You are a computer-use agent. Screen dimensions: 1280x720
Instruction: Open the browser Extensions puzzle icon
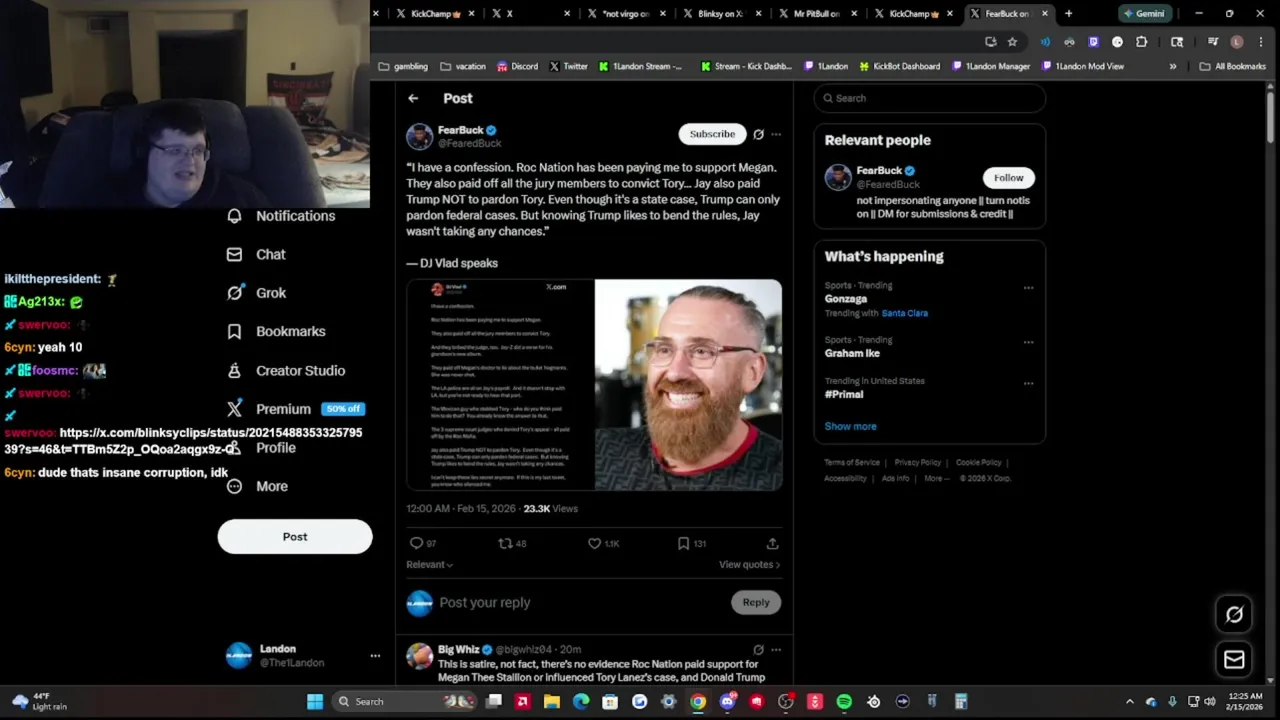pyautogui.click(x=1141, y=42)
